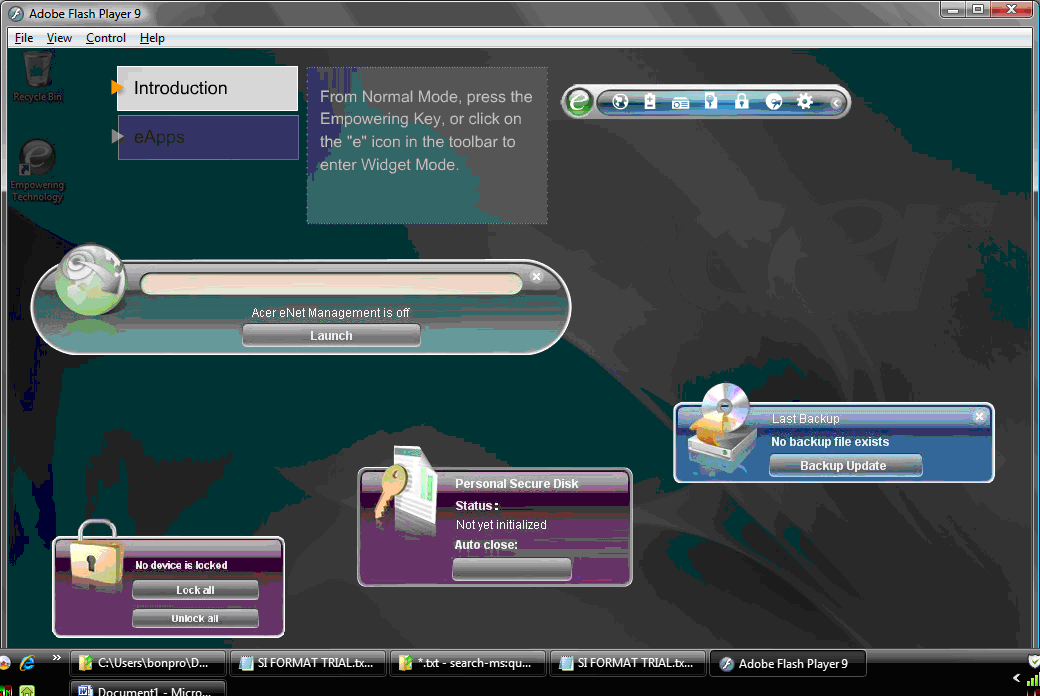Click the Unlock all button
Image resolution: width=1040 pixels, height=696 pixels.
[195, 618]
